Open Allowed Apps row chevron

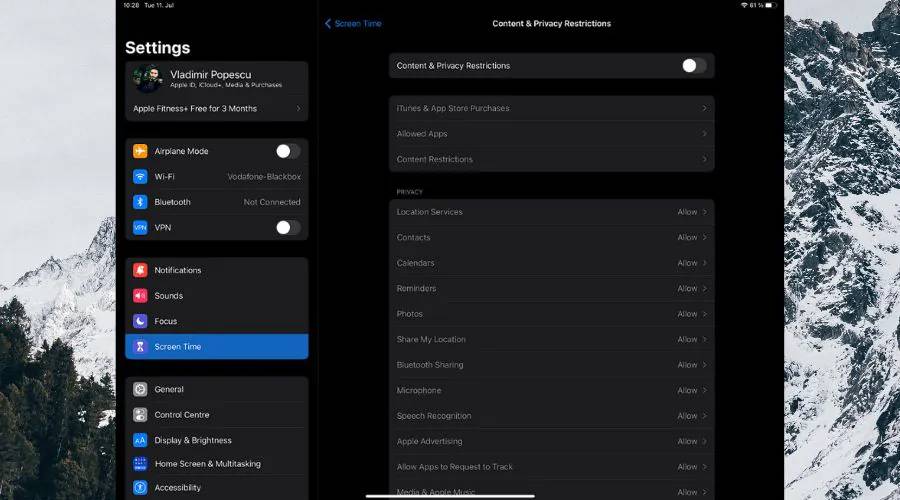click(x=704, y=134)
